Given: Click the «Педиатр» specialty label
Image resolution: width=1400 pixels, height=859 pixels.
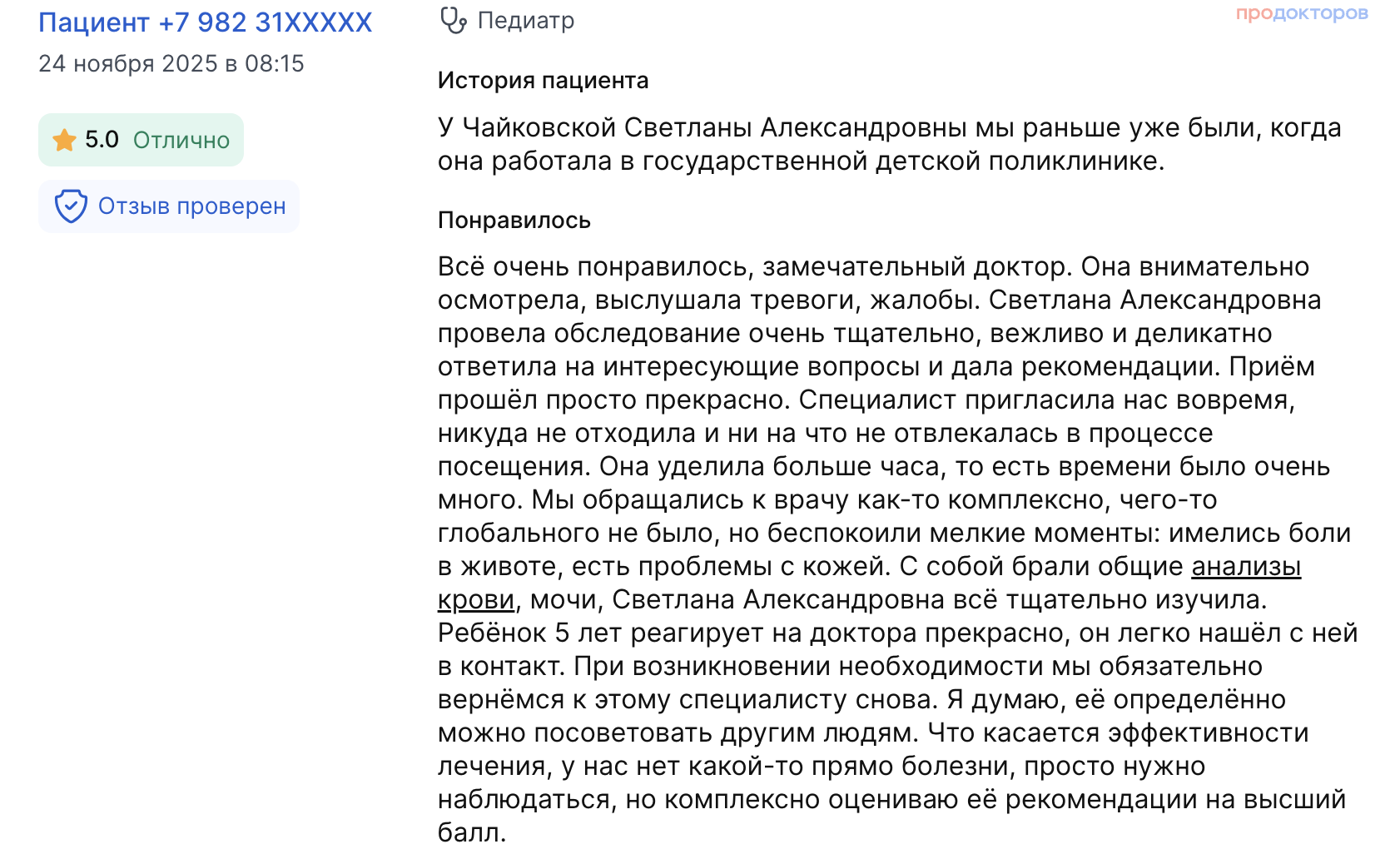Looking at the screenshot, I should [526, 21].
